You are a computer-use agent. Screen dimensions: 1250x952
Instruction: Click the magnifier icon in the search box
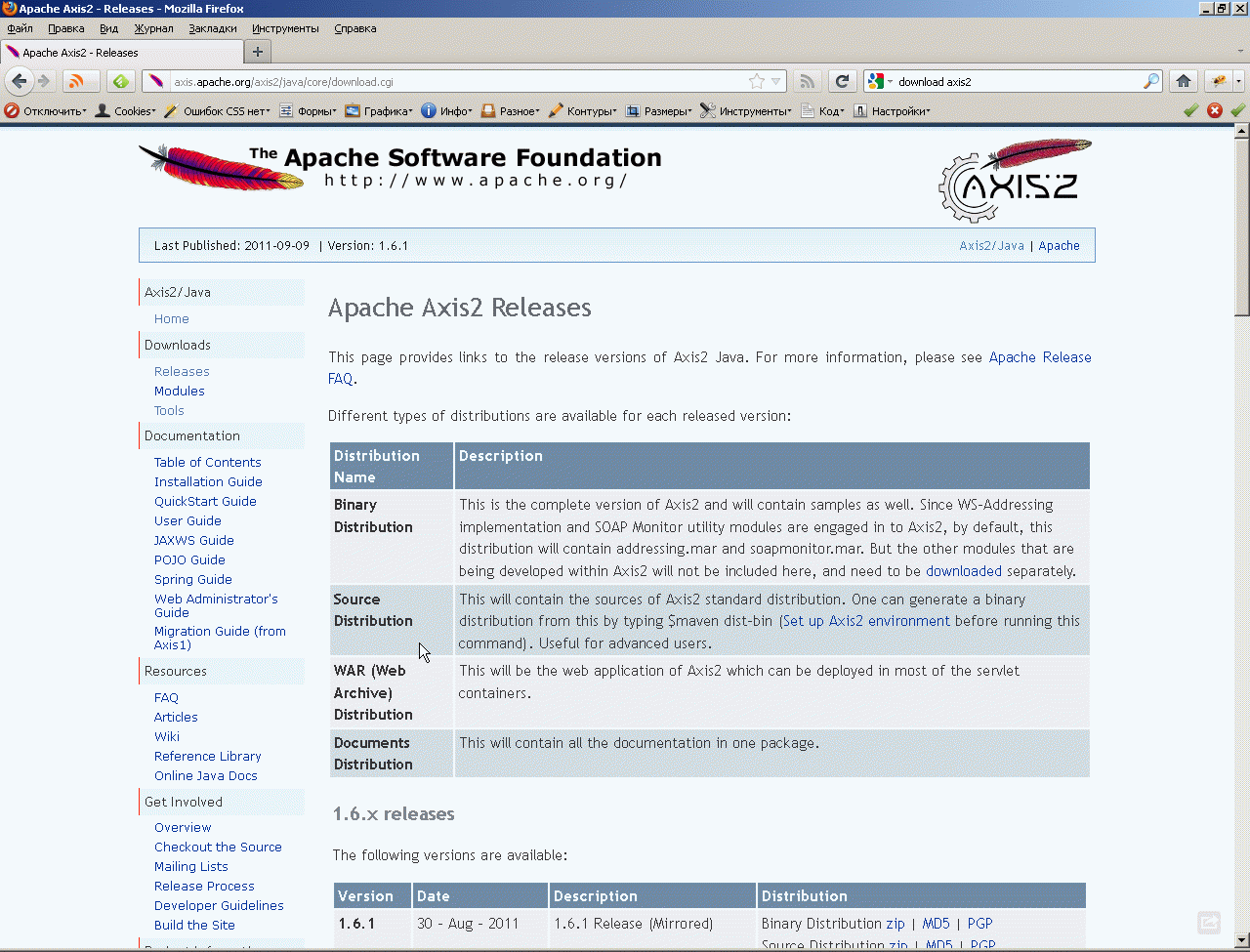(1151, 82)
